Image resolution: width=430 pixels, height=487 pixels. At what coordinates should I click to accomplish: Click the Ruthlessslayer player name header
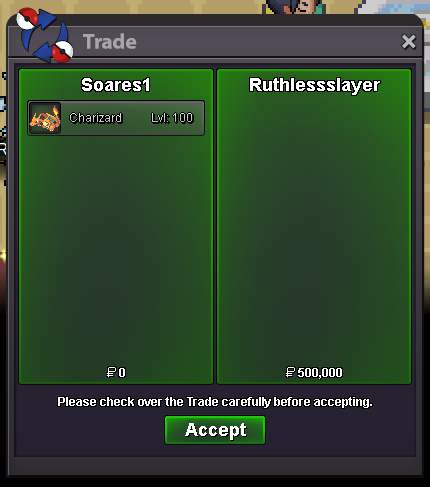coord(314,85)
